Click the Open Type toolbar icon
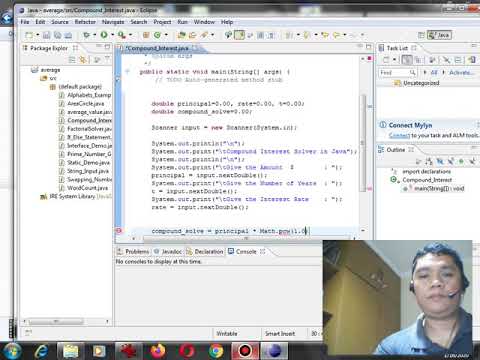 click(181, 35)
